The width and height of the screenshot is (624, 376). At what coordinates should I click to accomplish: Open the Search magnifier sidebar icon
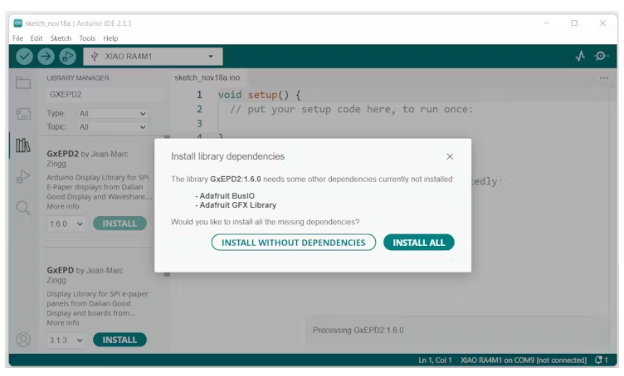pyautogui.click(x=23, y=208)
